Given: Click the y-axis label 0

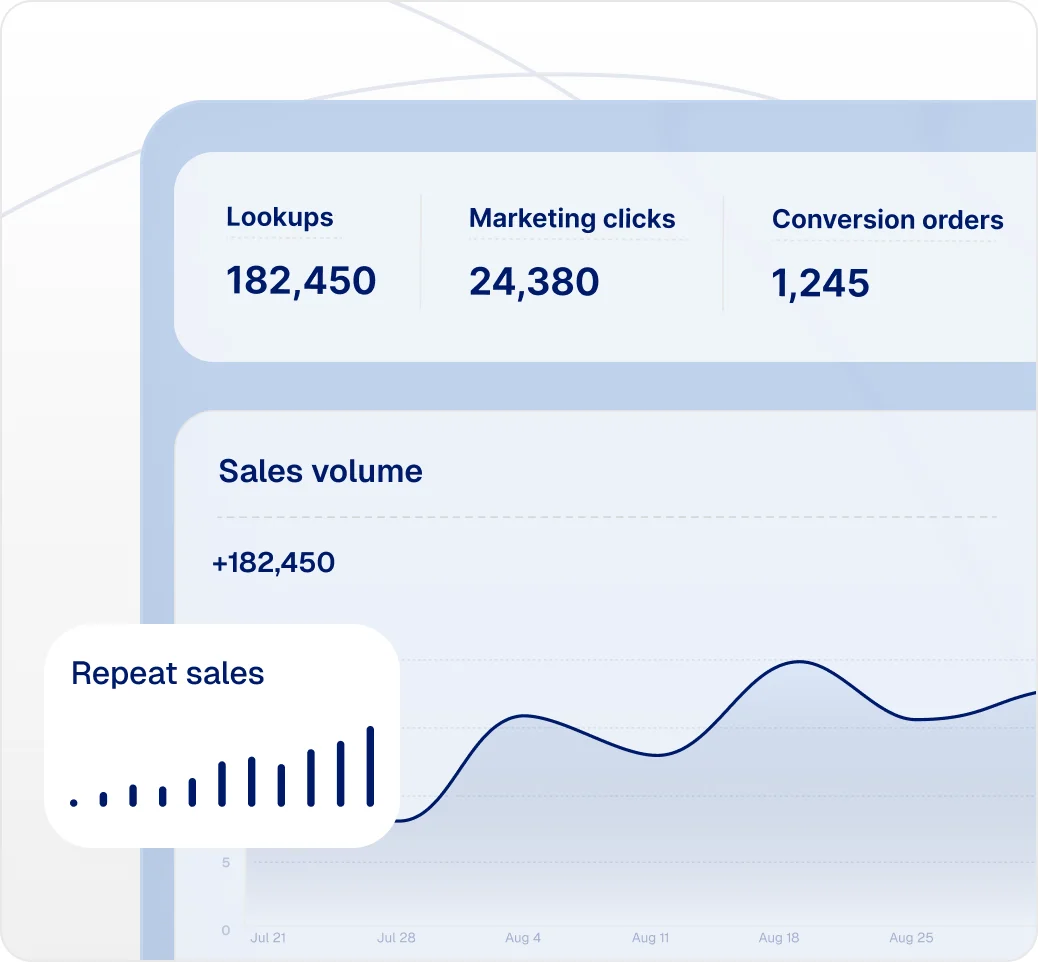Looking at the screenshot, I should (x=226, y=930).
